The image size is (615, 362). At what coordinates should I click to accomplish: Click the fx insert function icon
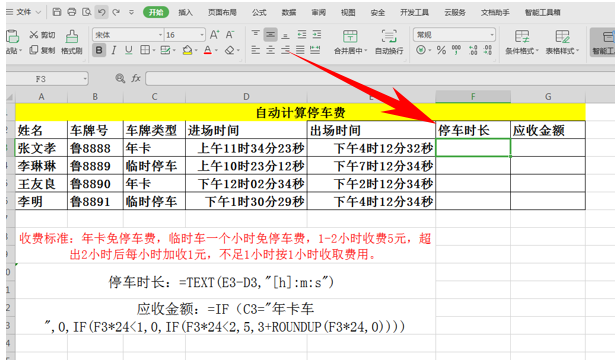[x=136, y=78]
